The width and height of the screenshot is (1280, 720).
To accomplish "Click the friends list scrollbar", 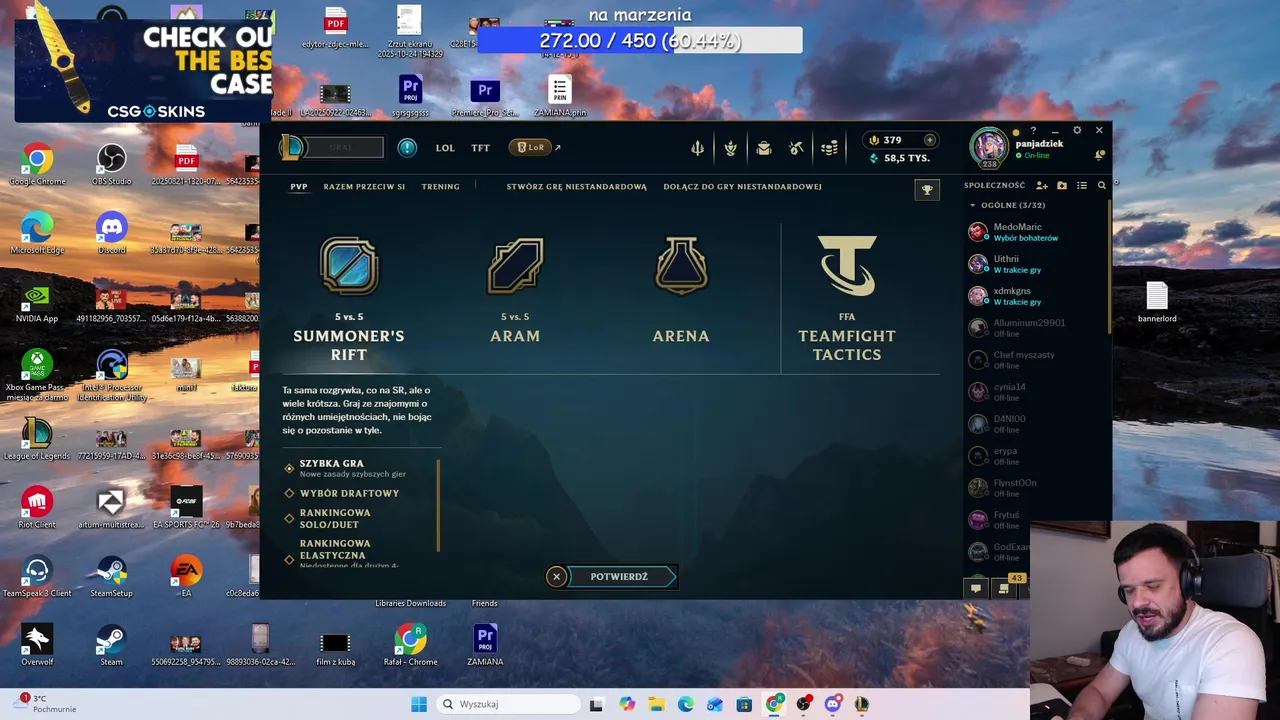I will (1110, 265).
